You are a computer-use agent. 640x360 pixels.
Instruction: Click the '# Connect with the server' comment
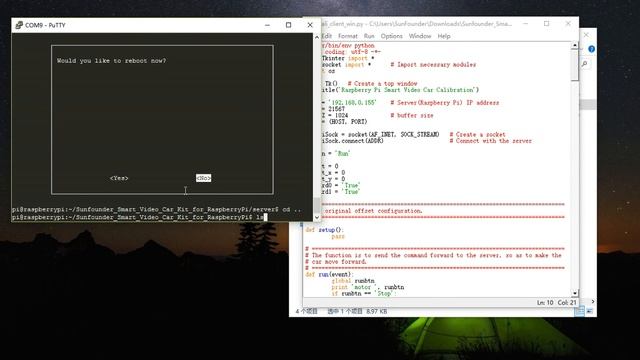coord(491,141)
